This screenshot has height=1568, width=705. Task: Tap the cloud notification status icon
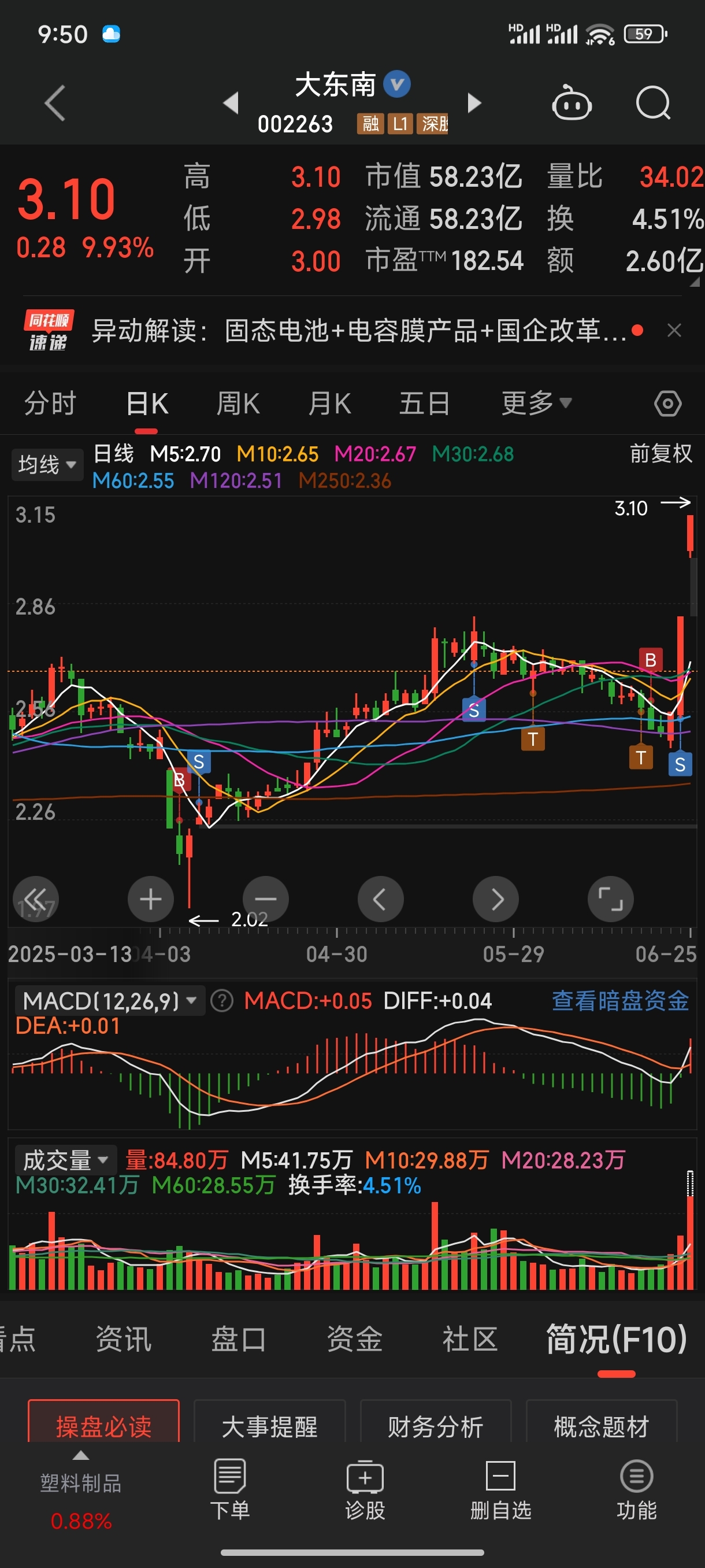(112, 34)
